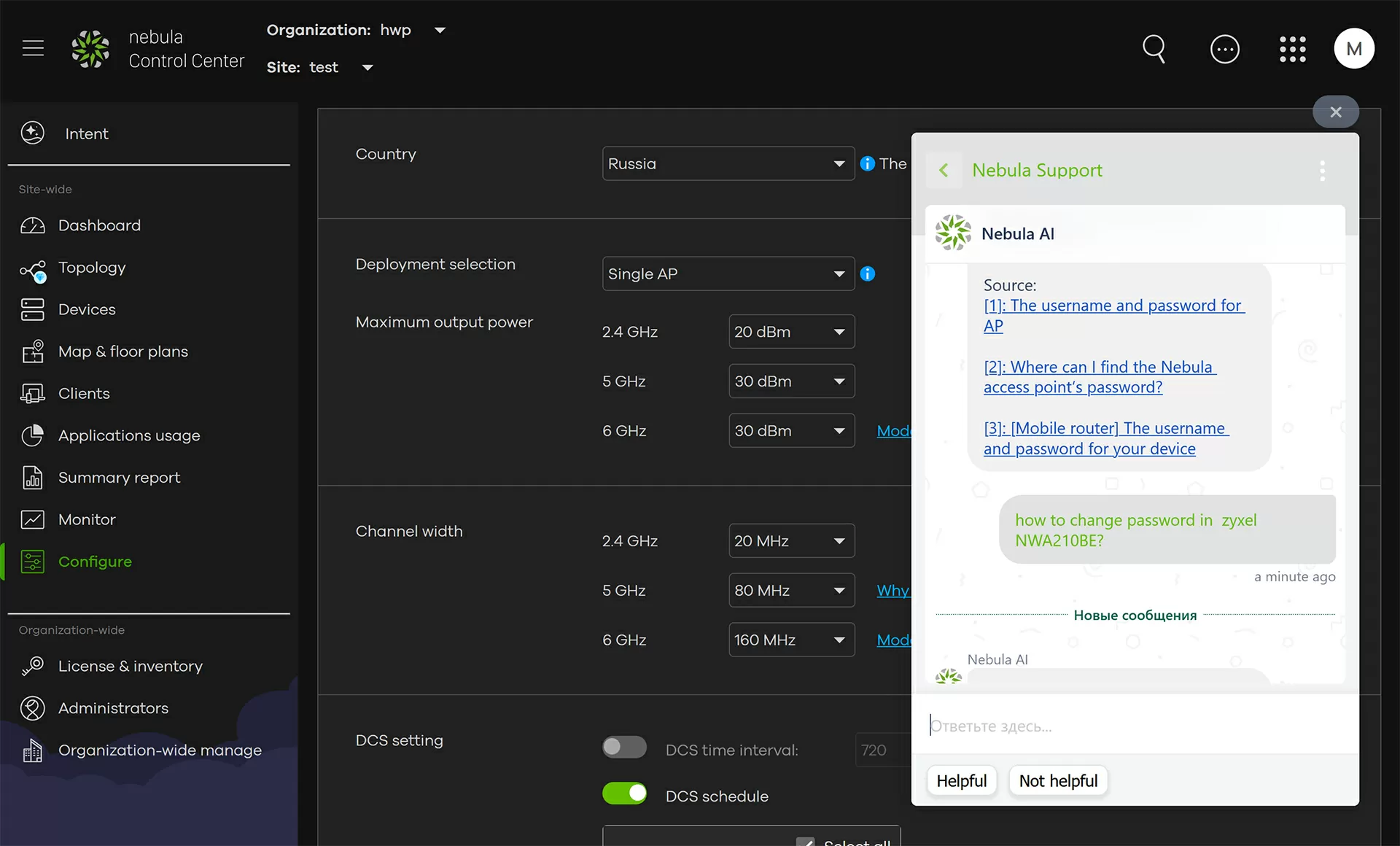Disable the DCS schedule switch

point(624,793)
